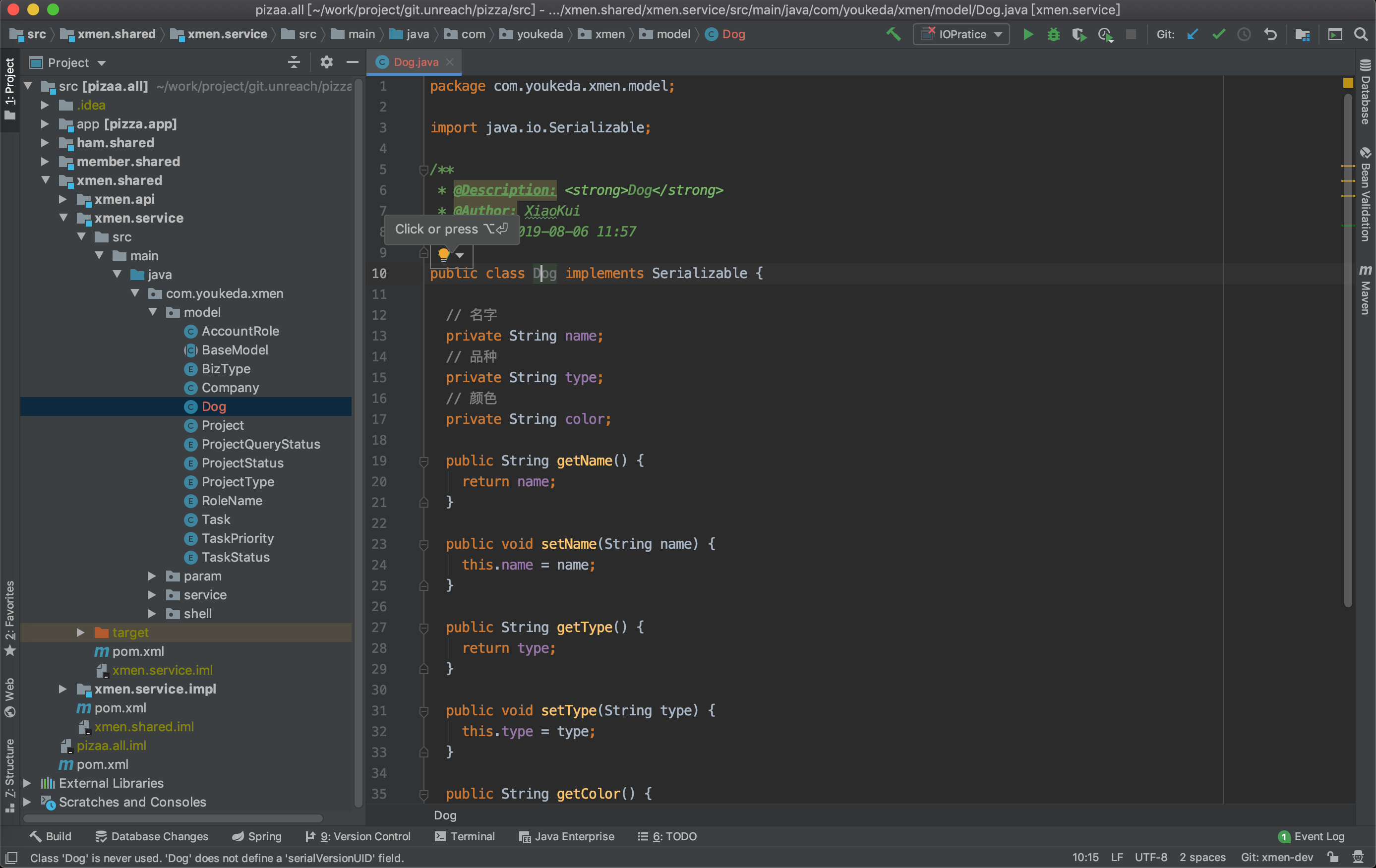Expand the target folder
The height and width of the screenshot is (868, 1376).
[x=80, y=633]
